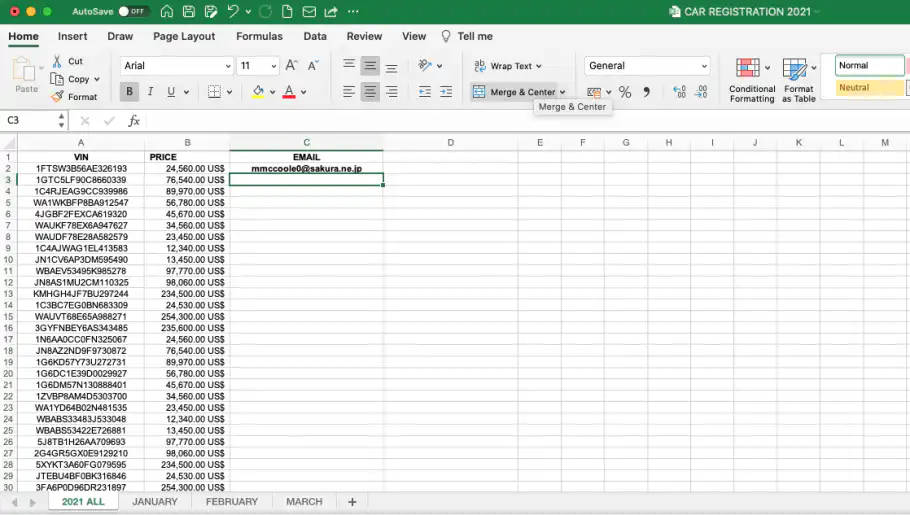The height and width of the screenshot is (515, 910).
Task: Open font size 11 dropdown
Action: pyautogui.click(x=274, y=66)
